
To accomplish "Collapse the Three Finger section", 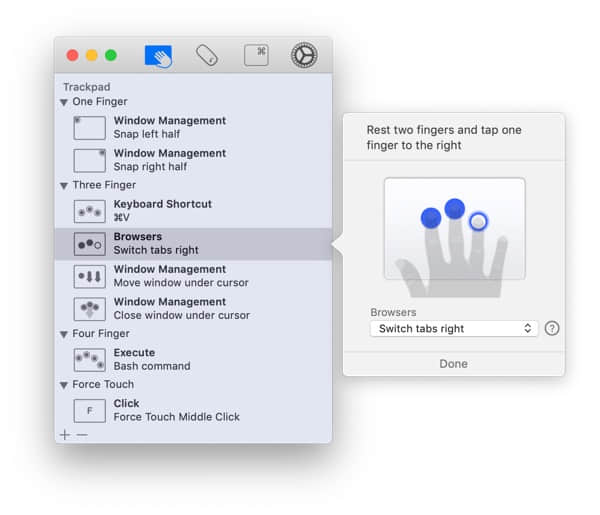I will click(64, 186).
